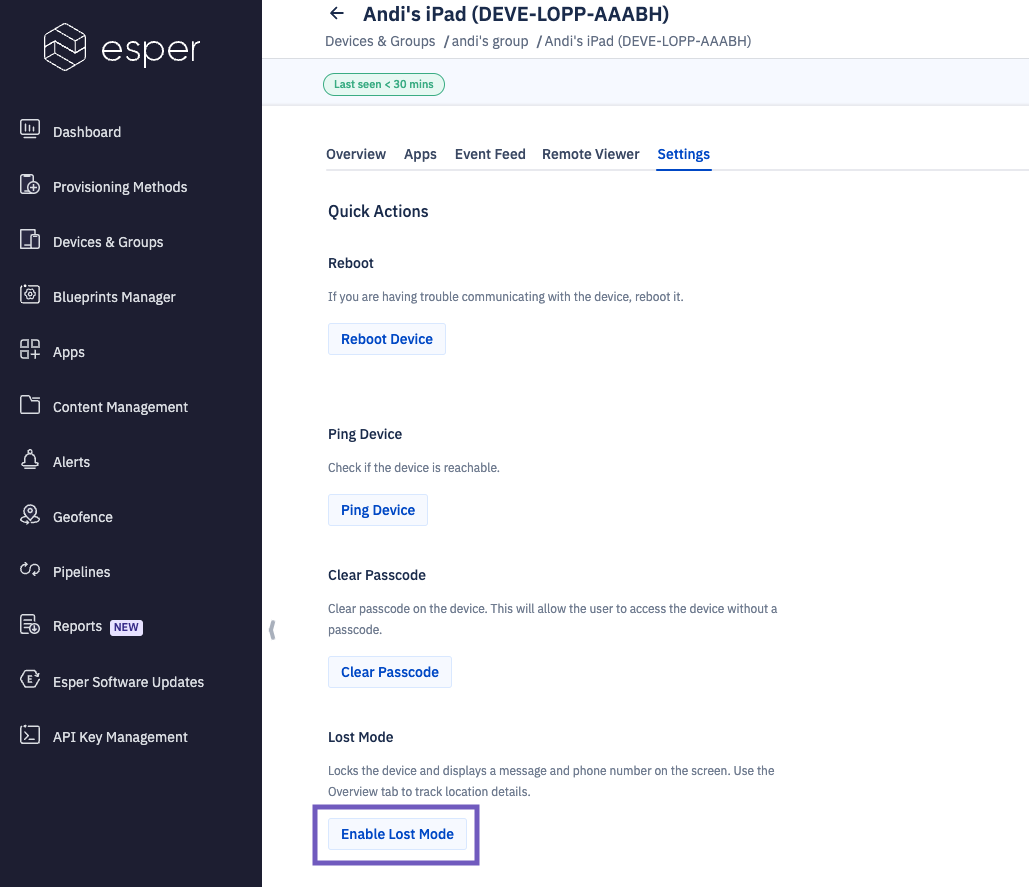Image resolution: width=1029 pixels, height=887 pixels.
Task: Click the API Key Management terminal icon
Action: [x=30, y=734]
